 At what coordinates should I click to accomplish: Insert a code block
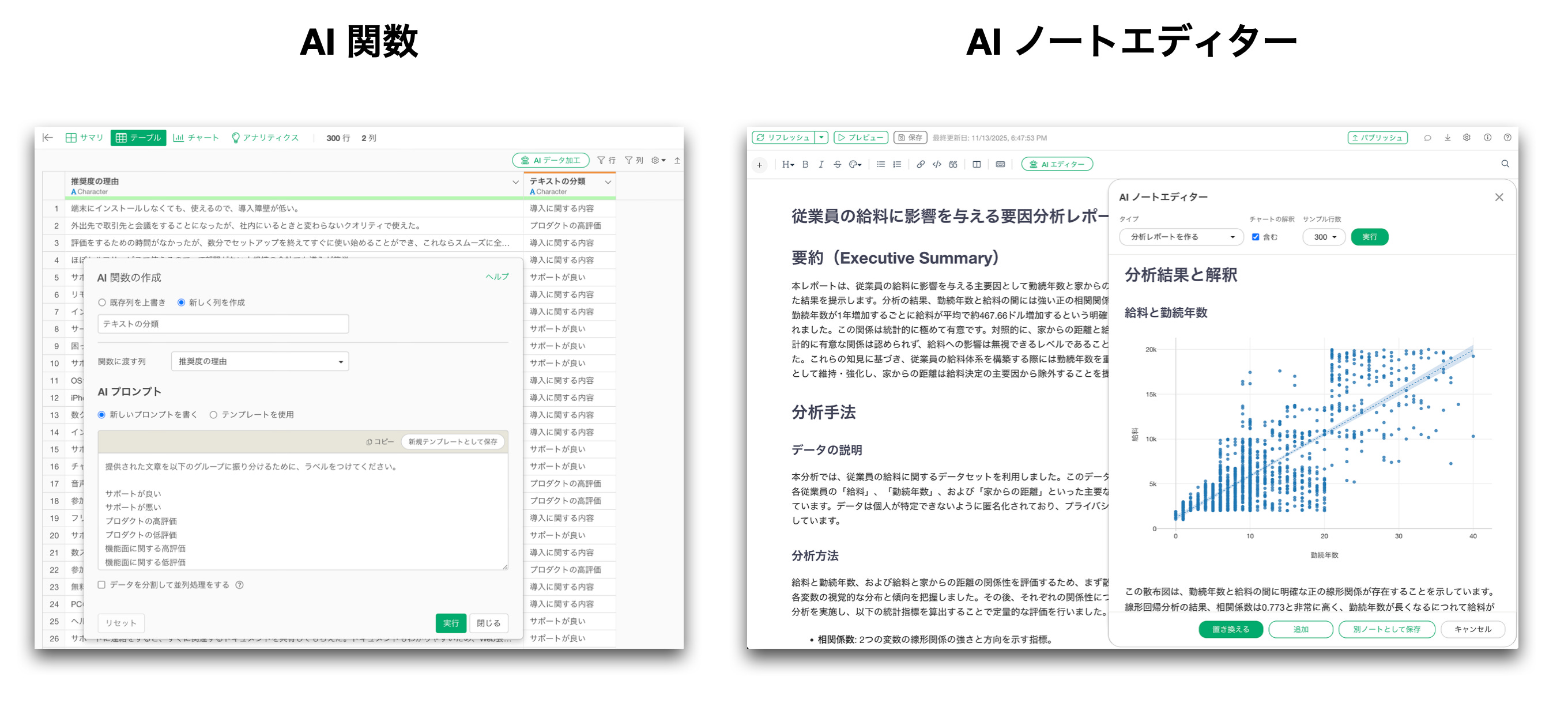pyautogui.click(x=936, y=164)
